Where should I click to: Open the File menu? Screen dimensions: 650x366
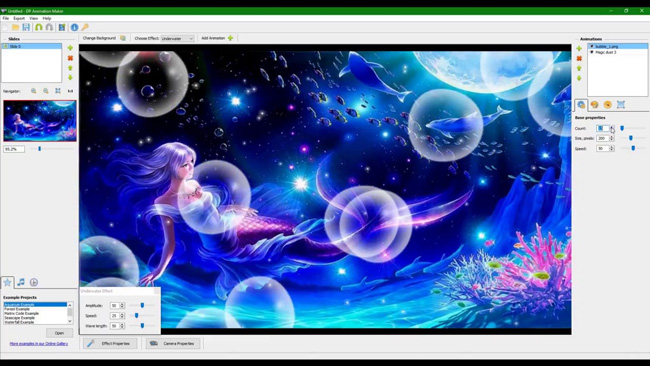pyautogui.click(x=6, y=18)
